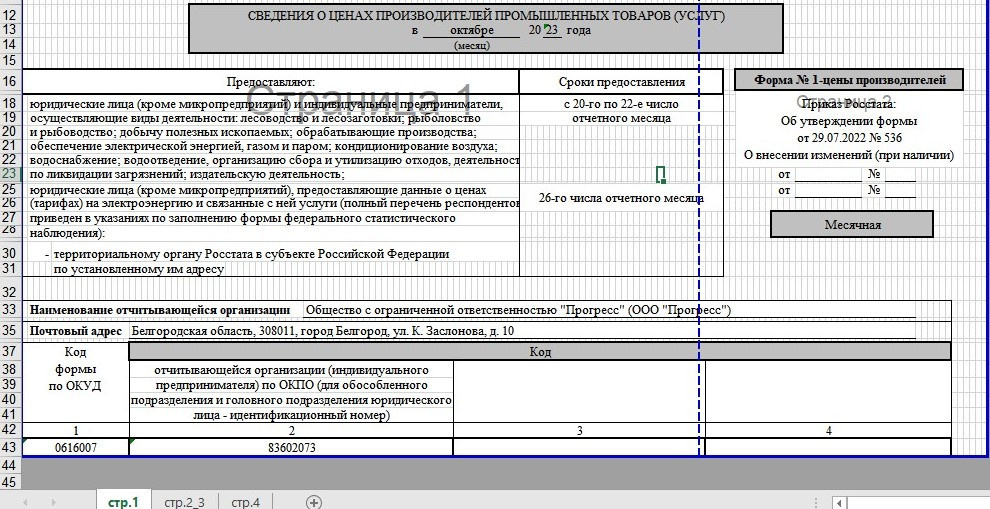Select column number cell '2' in row 42
The height and width of the screenshot is (509, 990).
(291, 431)
